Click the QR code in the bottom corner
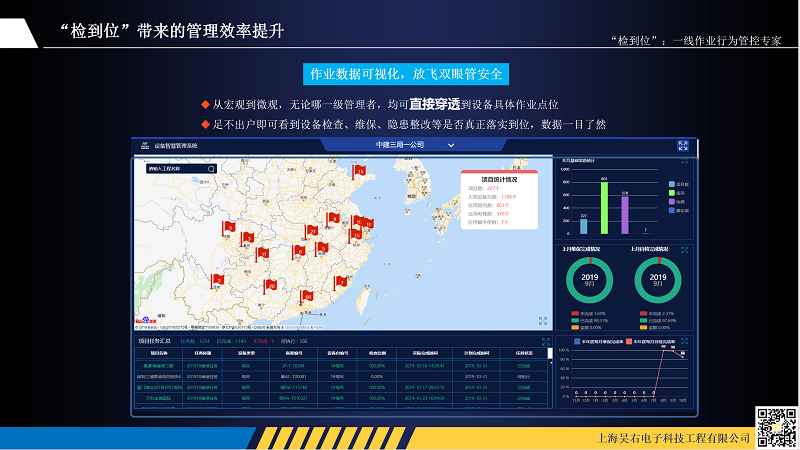This screenshot has height=450, width=800. (x=775, y=427)
